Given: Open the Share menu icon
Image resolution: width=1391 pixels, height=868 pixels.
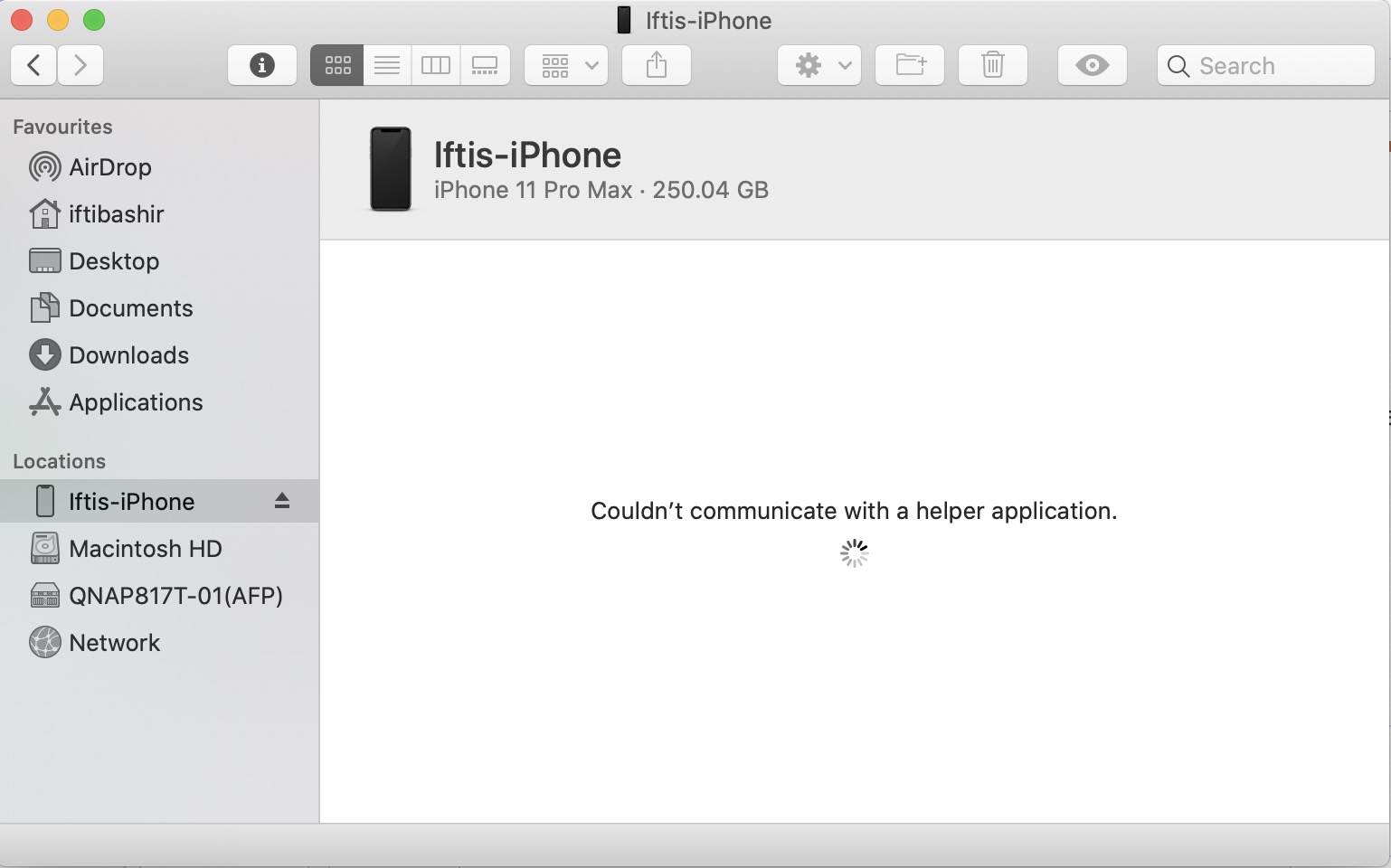Looking at the screenshot, I should (x=656, y=64).
